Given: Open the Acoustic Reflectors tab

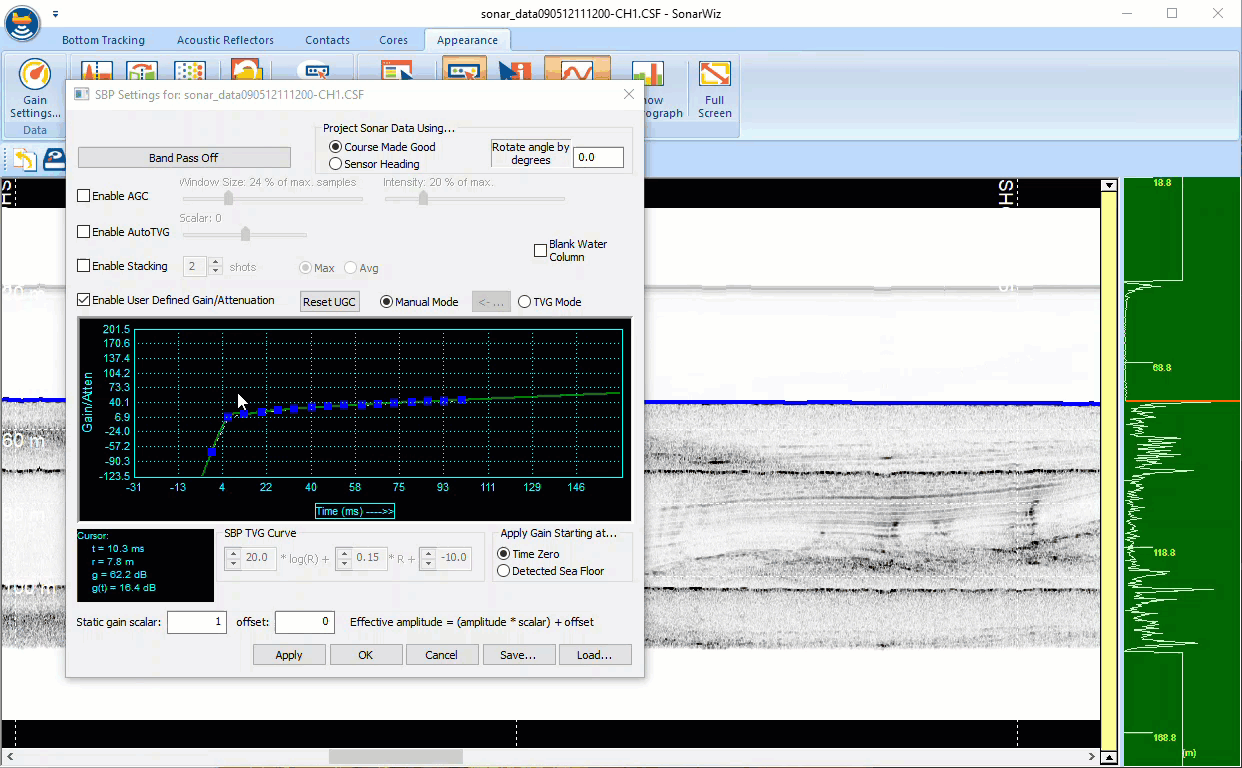Looking at the screenshot, I should click(x=225, y=40).
